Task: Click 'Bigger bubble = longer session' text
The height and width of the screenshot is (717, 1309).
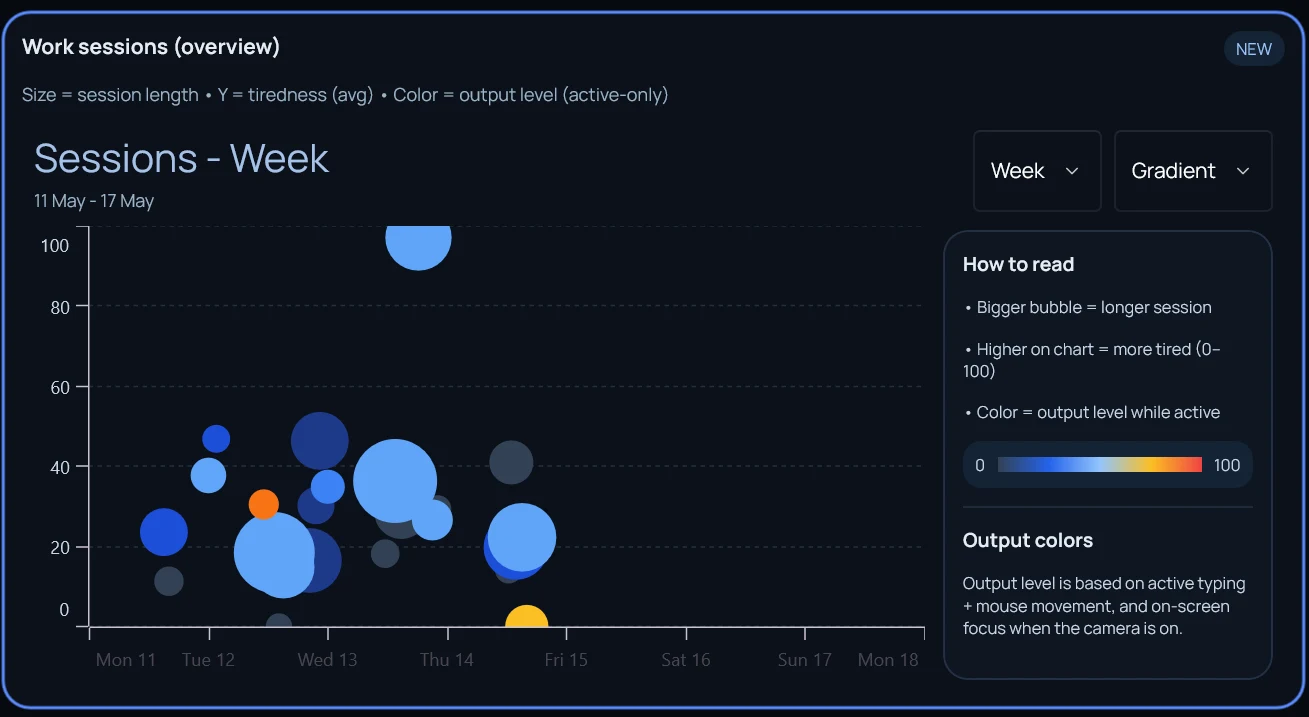Action: click(x=1094, y=308)
